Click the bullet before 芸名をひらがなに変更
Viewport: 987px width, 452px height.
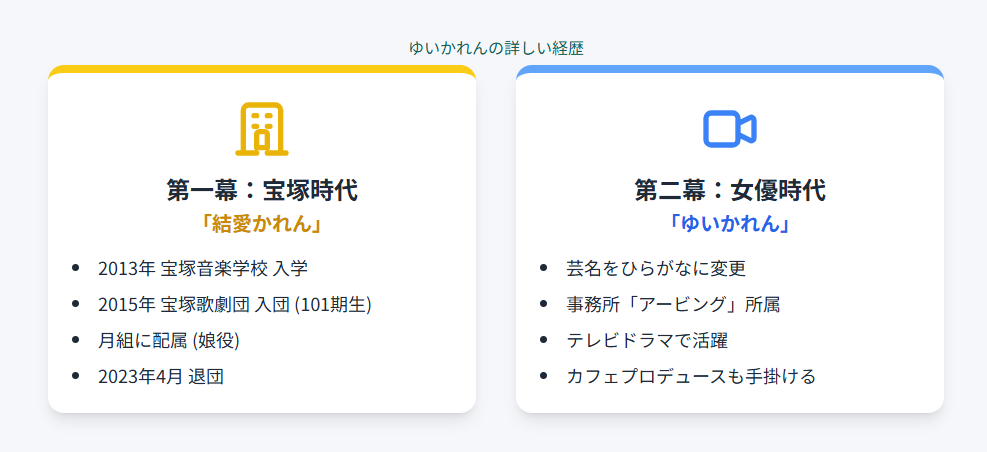544,268
